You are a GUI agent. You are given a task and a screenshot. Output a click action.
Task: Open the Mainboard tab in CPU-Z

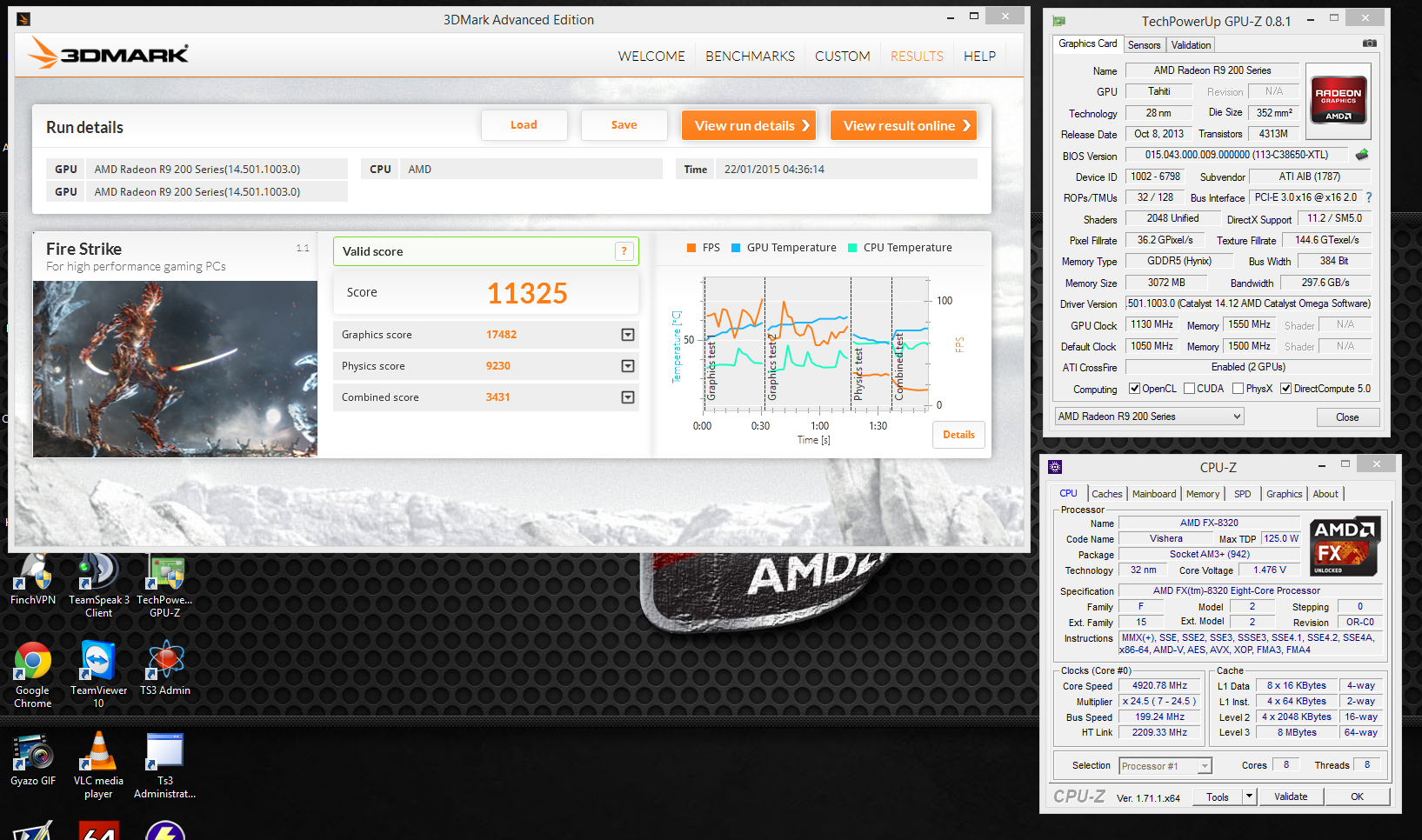(1154, 494)
